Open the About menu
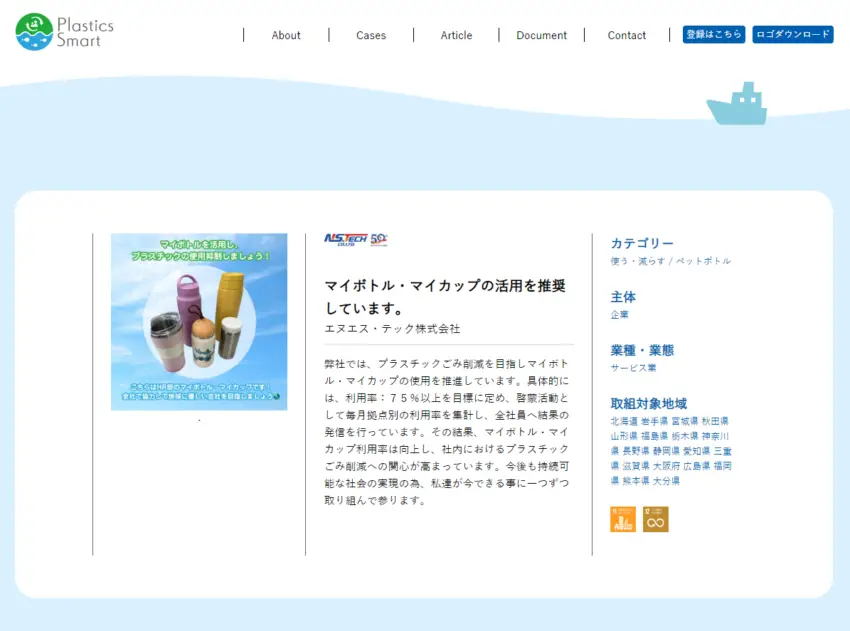The height and width of the screenshot is (631, 850). point(286,35)
